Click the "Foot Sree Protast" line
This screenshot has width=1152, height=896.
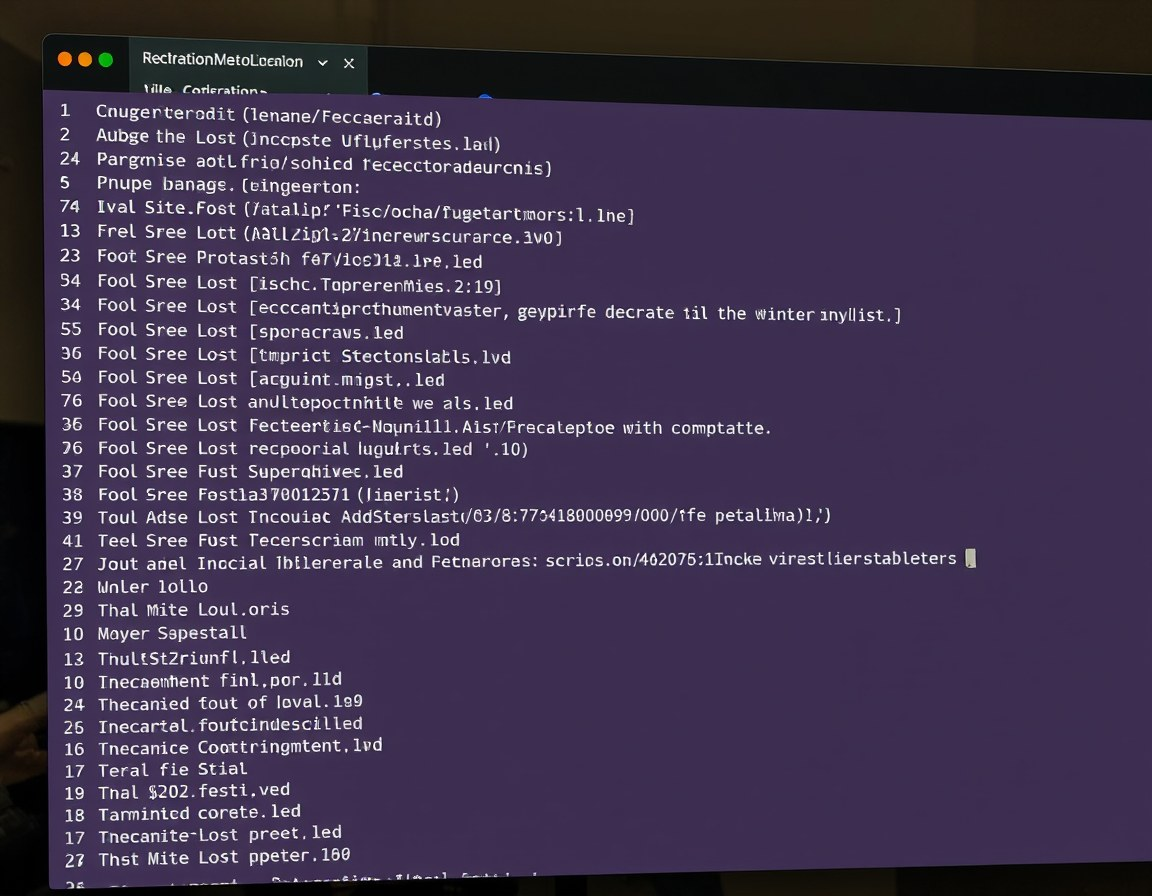tap(289, 259)
